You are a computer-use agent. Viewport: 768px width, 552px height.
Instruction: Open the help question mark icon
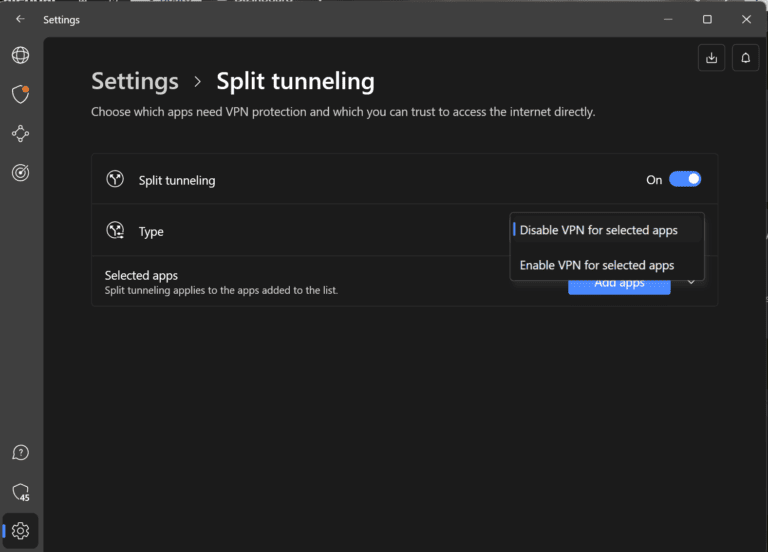(20, 454)
